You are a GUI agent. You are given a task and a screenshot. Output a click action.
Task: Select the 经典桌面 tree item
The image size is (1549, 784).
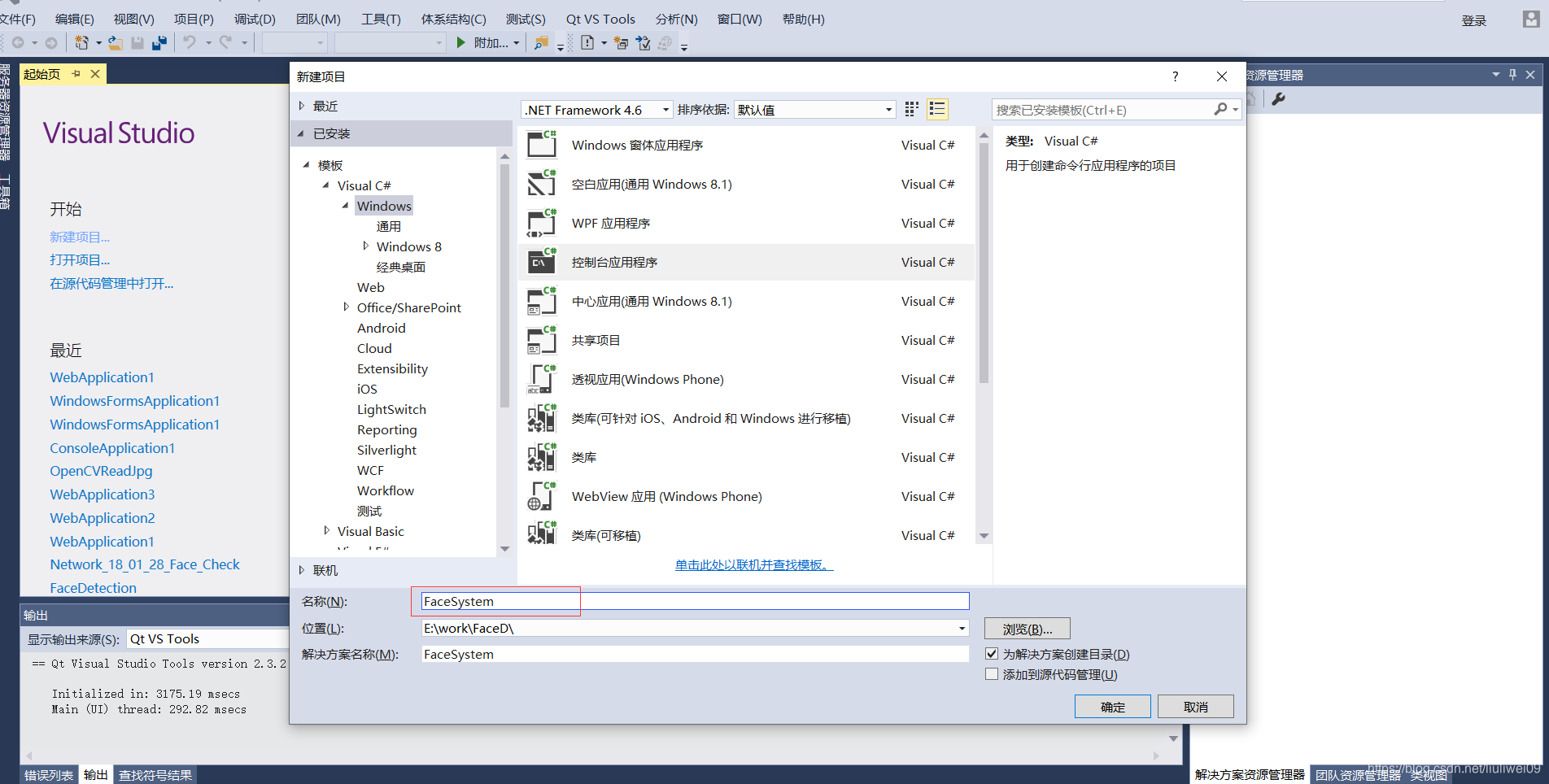[x=400, y=267]
